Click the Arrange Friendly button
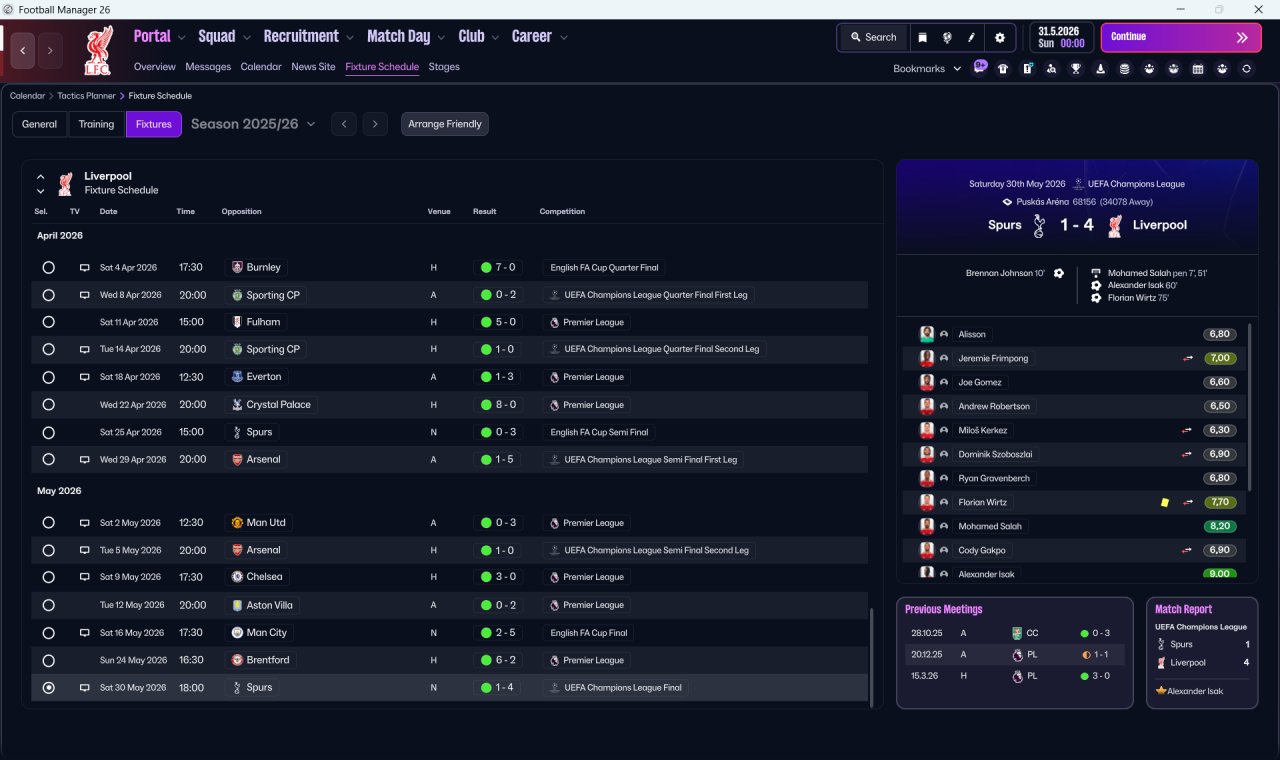Screen dimensions: 1280x760 pyautogui.click(x=445, y=124)
